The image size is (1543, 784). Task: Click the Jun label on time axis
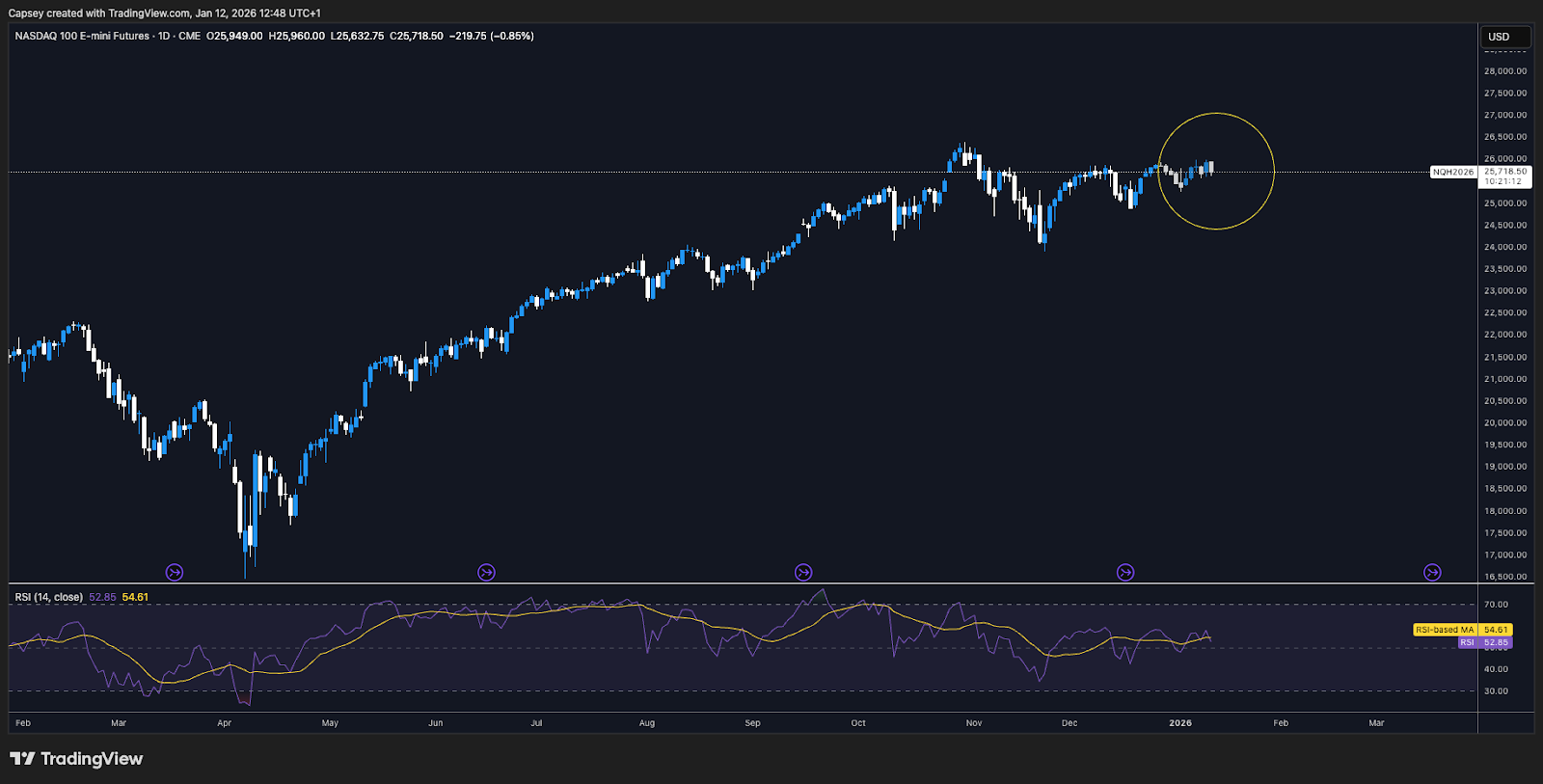(x=436, y=723)
